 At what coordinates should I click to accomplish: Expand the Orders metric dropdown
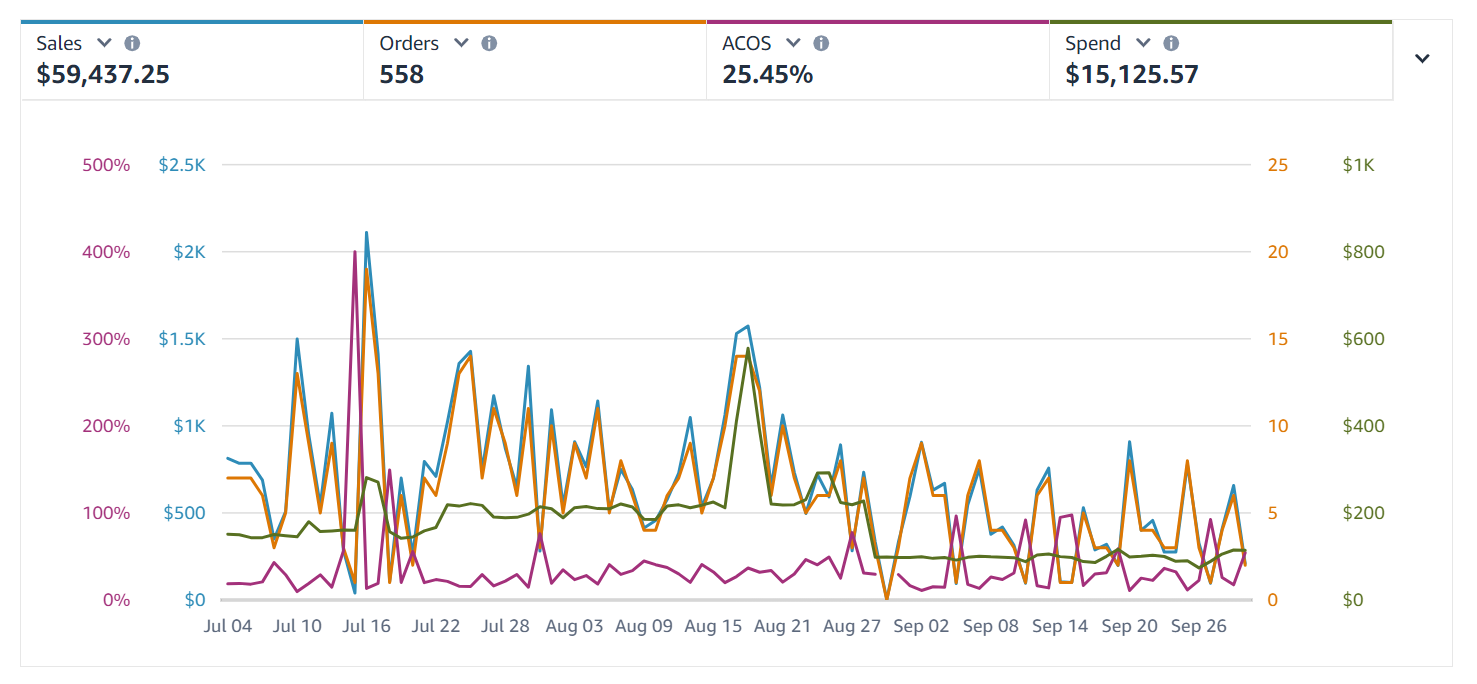(461, 43)
